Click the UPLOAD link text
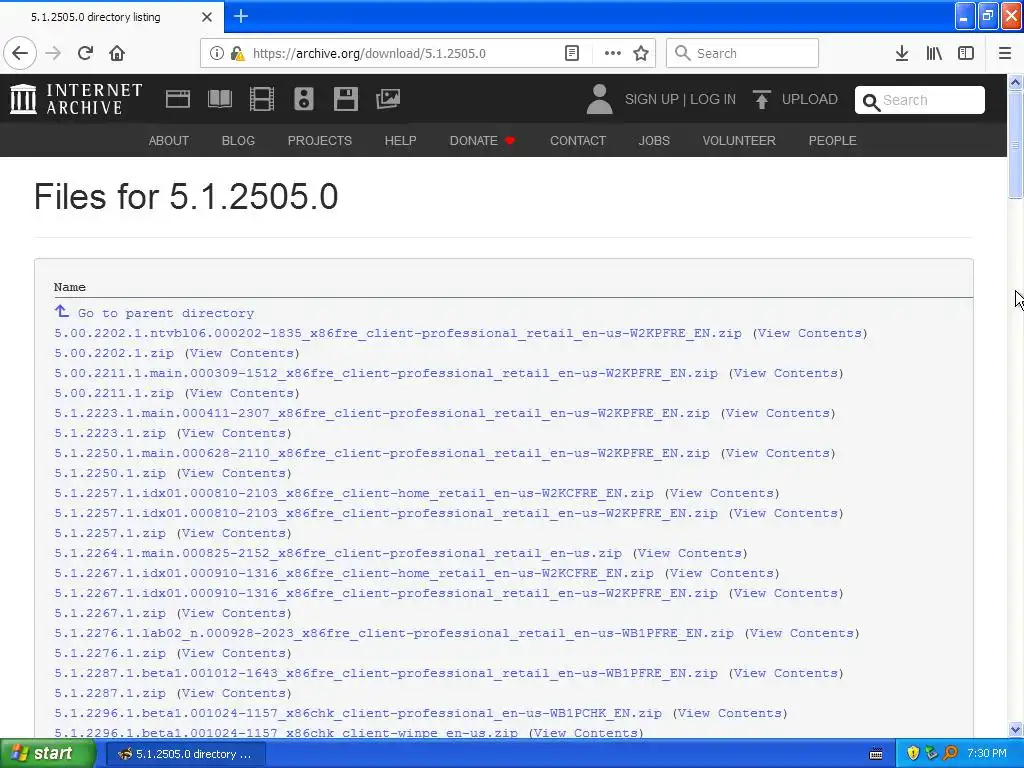 810,99
